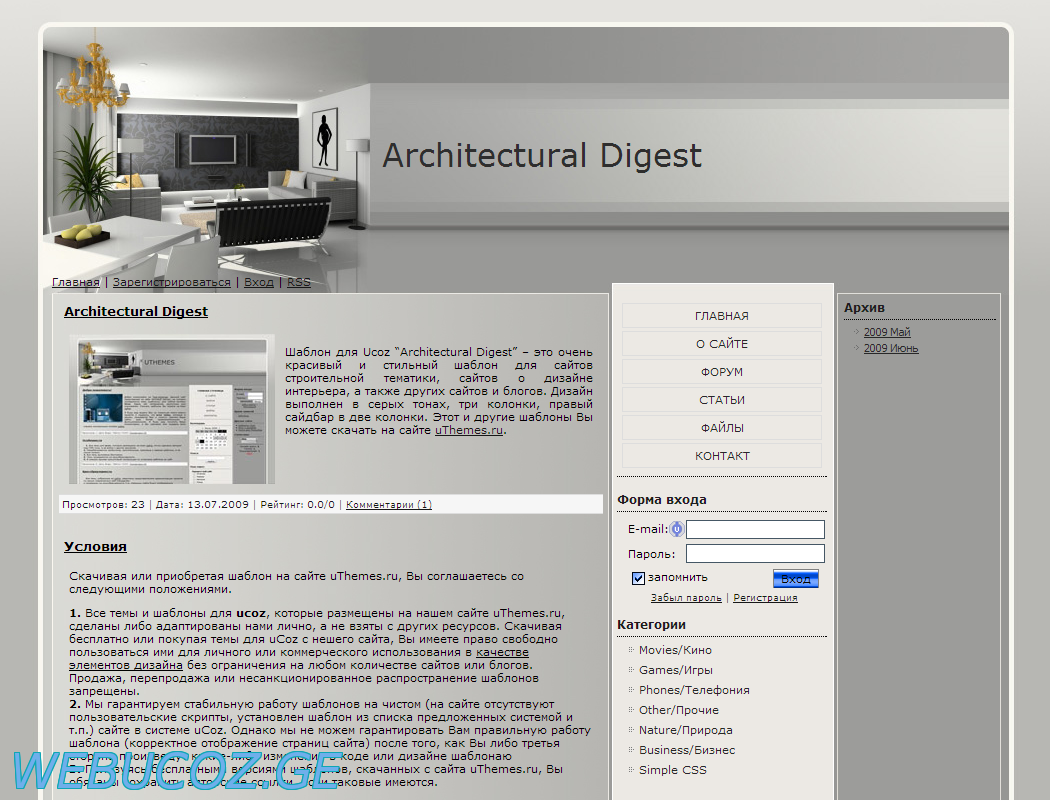Open the 2009 Июнь archive
Screen dimensions: 1050x800
pyautogui.click(x=891, y=349)
